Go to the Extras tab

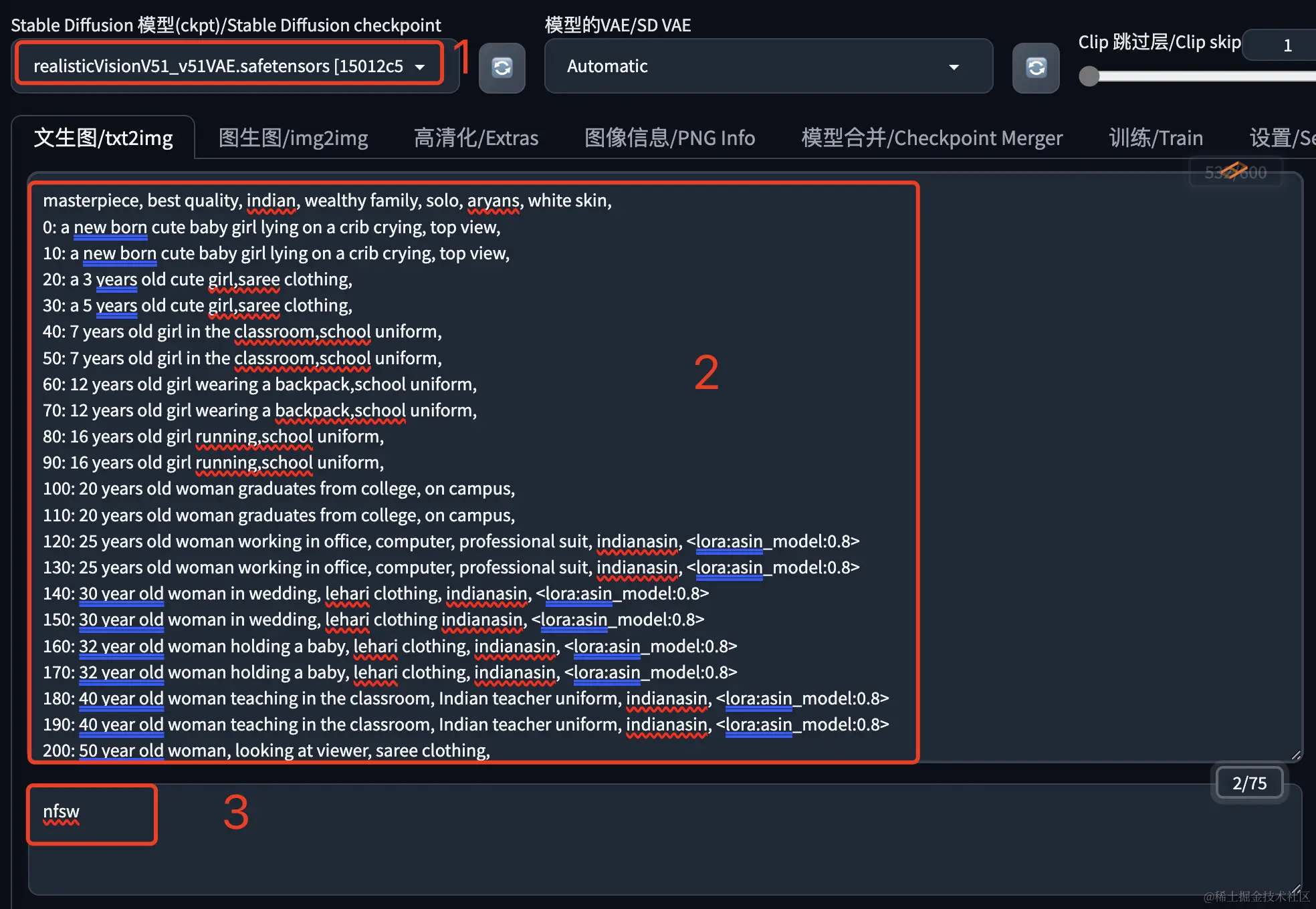(475, 138)
